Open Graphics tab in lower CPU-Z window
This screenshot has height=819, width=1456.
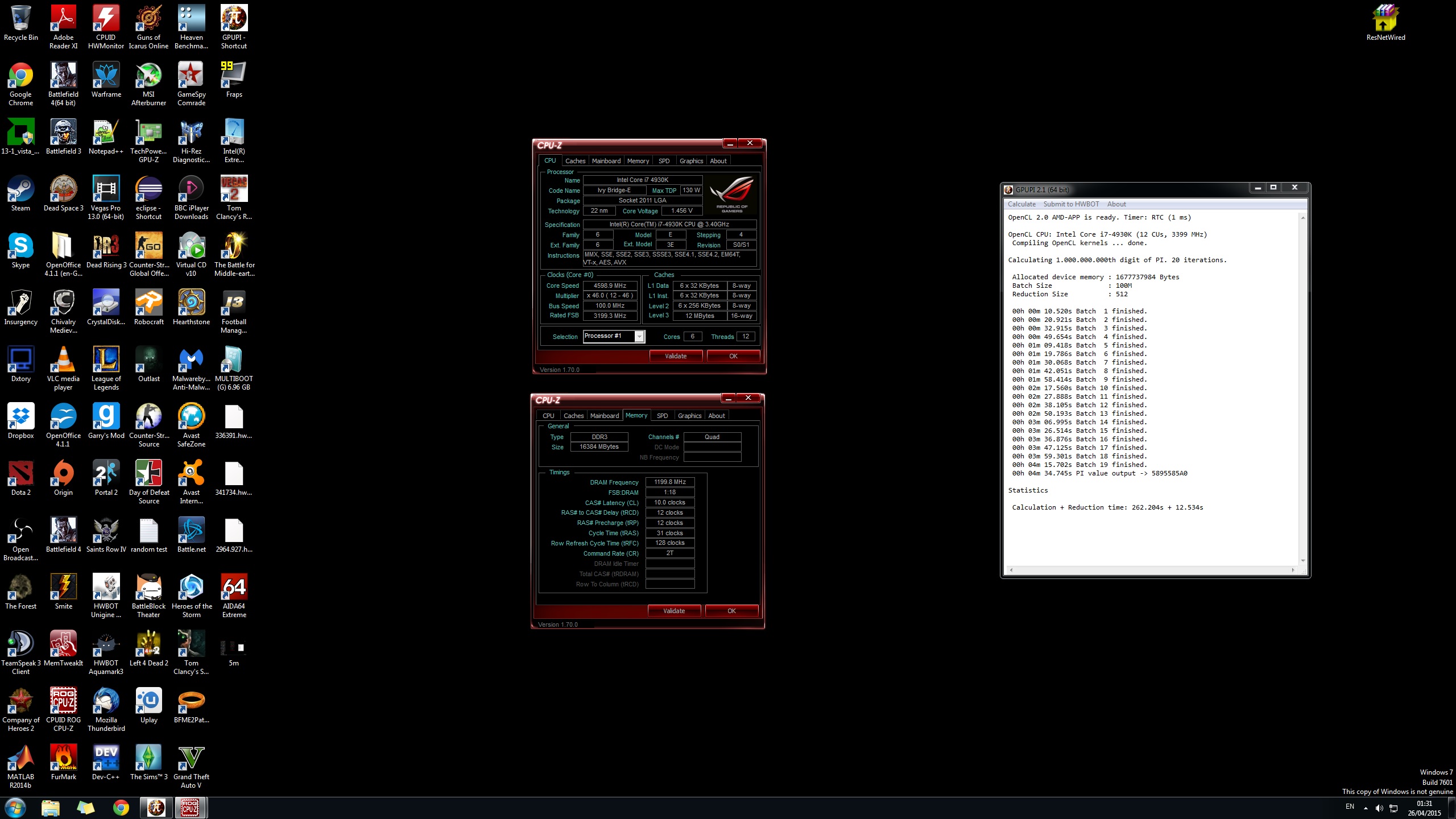689,416
